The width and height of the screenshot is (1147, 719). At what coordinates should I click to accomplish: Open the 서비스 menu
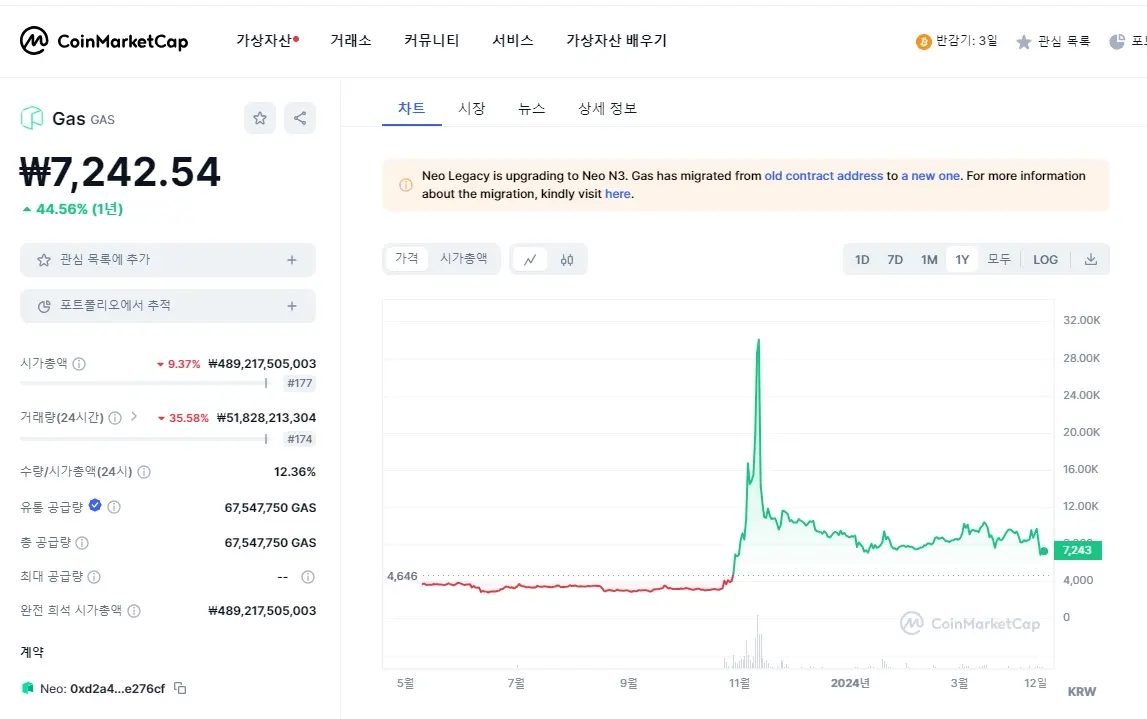(x=513, y=41)
